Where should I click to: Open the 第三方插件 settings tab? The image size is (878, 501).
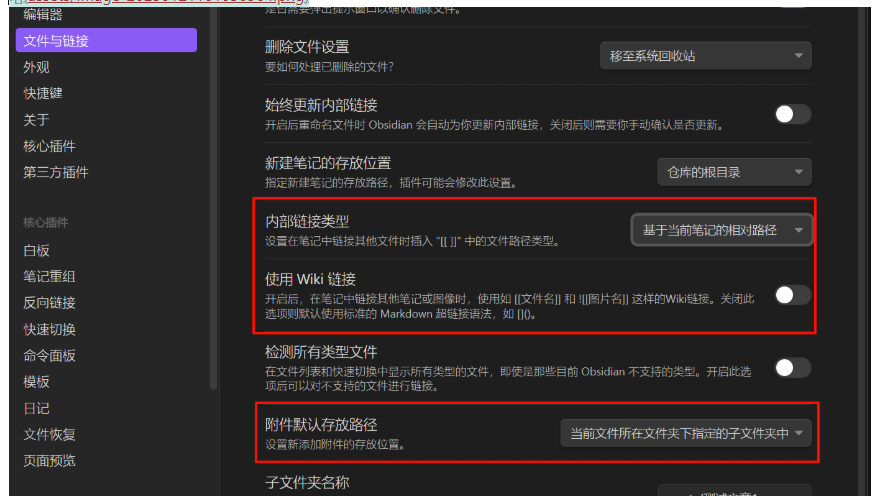56,172
